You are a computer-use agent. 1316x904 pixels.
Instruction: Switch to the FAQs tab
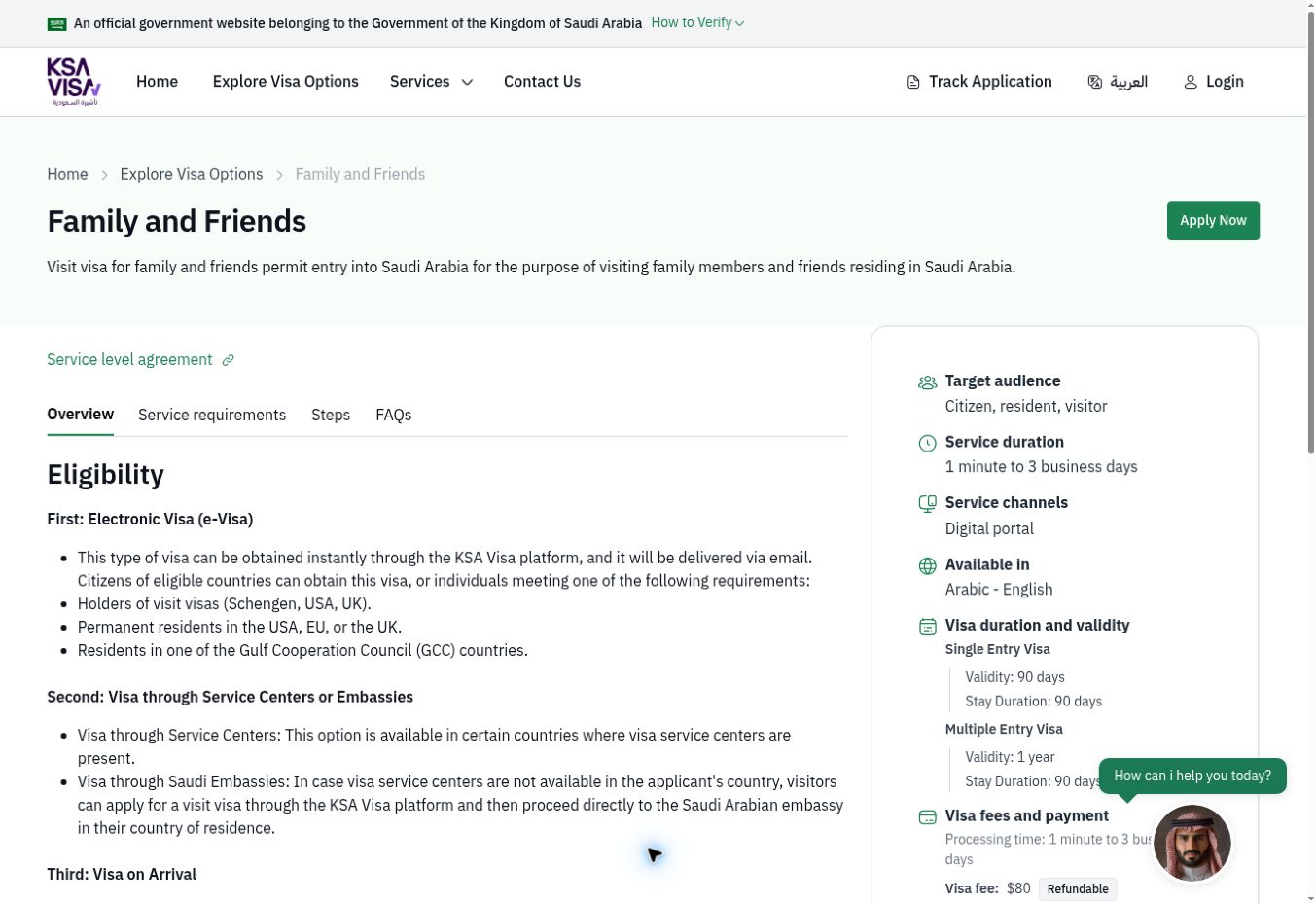(x=394, y=415)
